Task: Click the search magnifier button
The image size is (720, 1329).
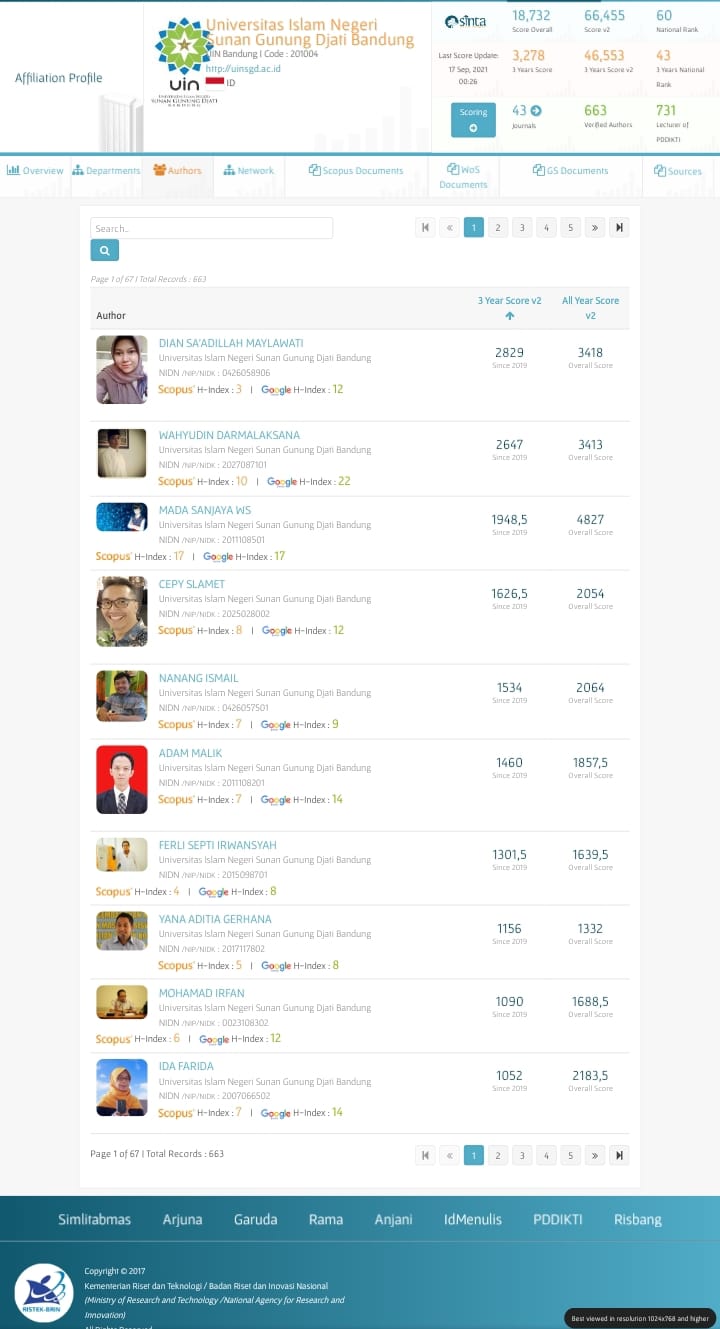Action: coord(104,251)
